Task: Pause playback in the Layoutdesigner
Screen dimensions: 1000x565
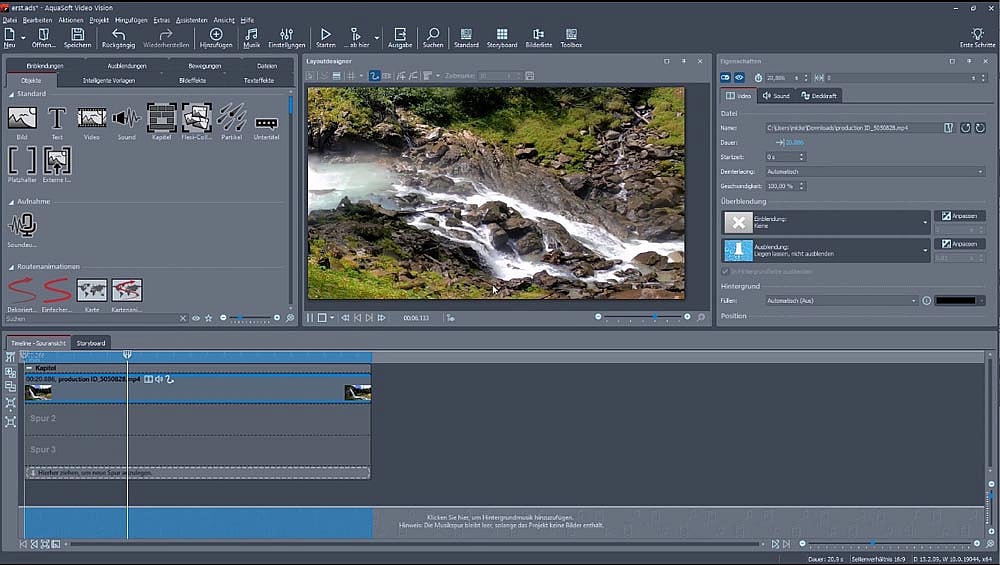Action: [310, 318]
